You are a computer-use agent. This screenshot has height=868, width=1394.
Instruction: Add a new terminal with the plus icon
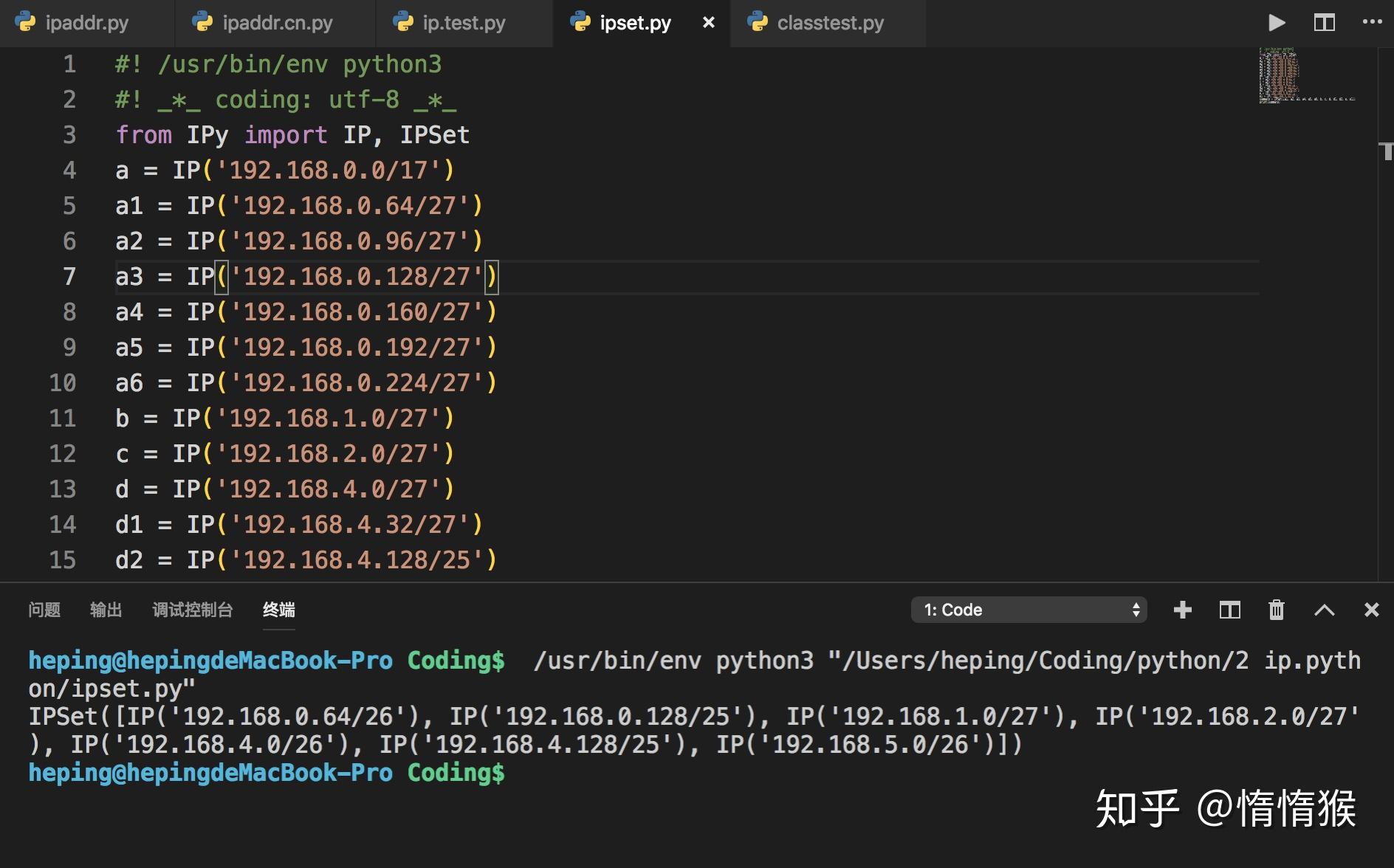click(x=1183, y=610)
